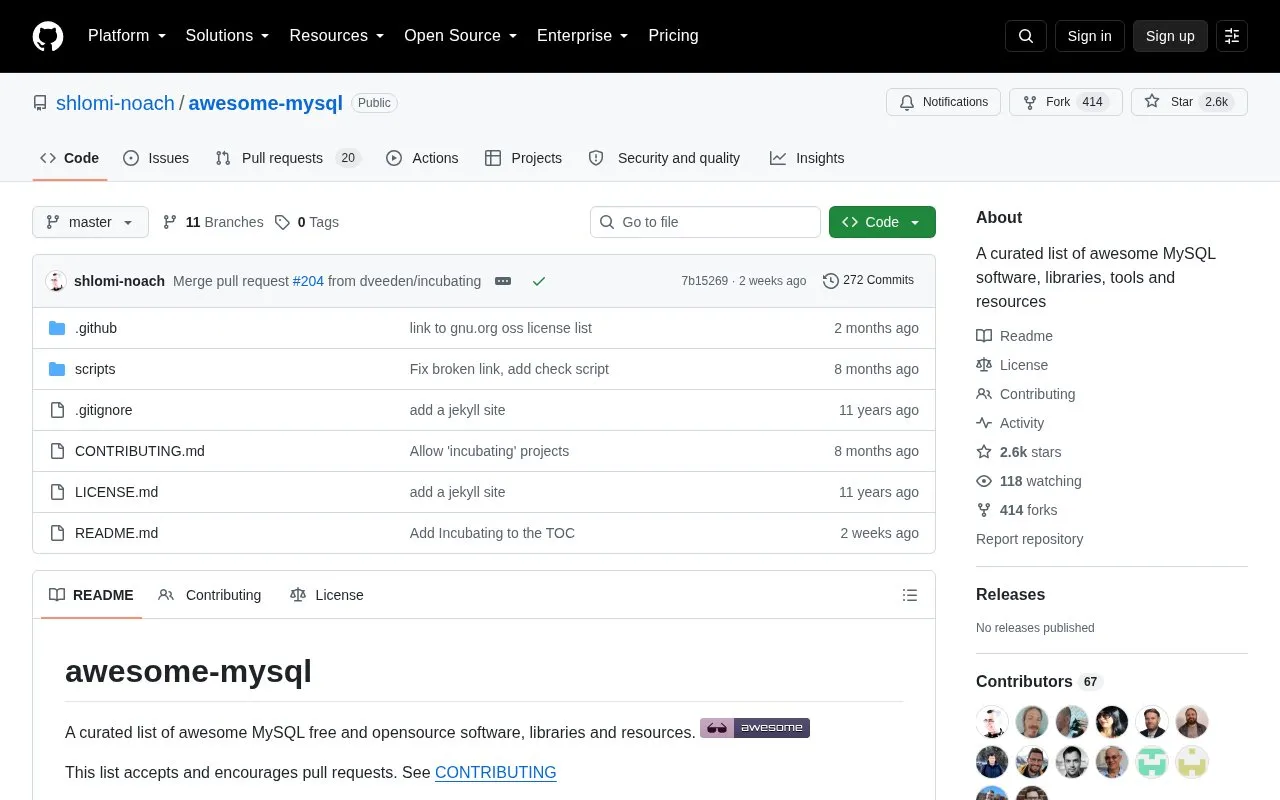Open the LICENSE.md file
The width and height of the screenshot is (1280, 800).
pos(116,492)
